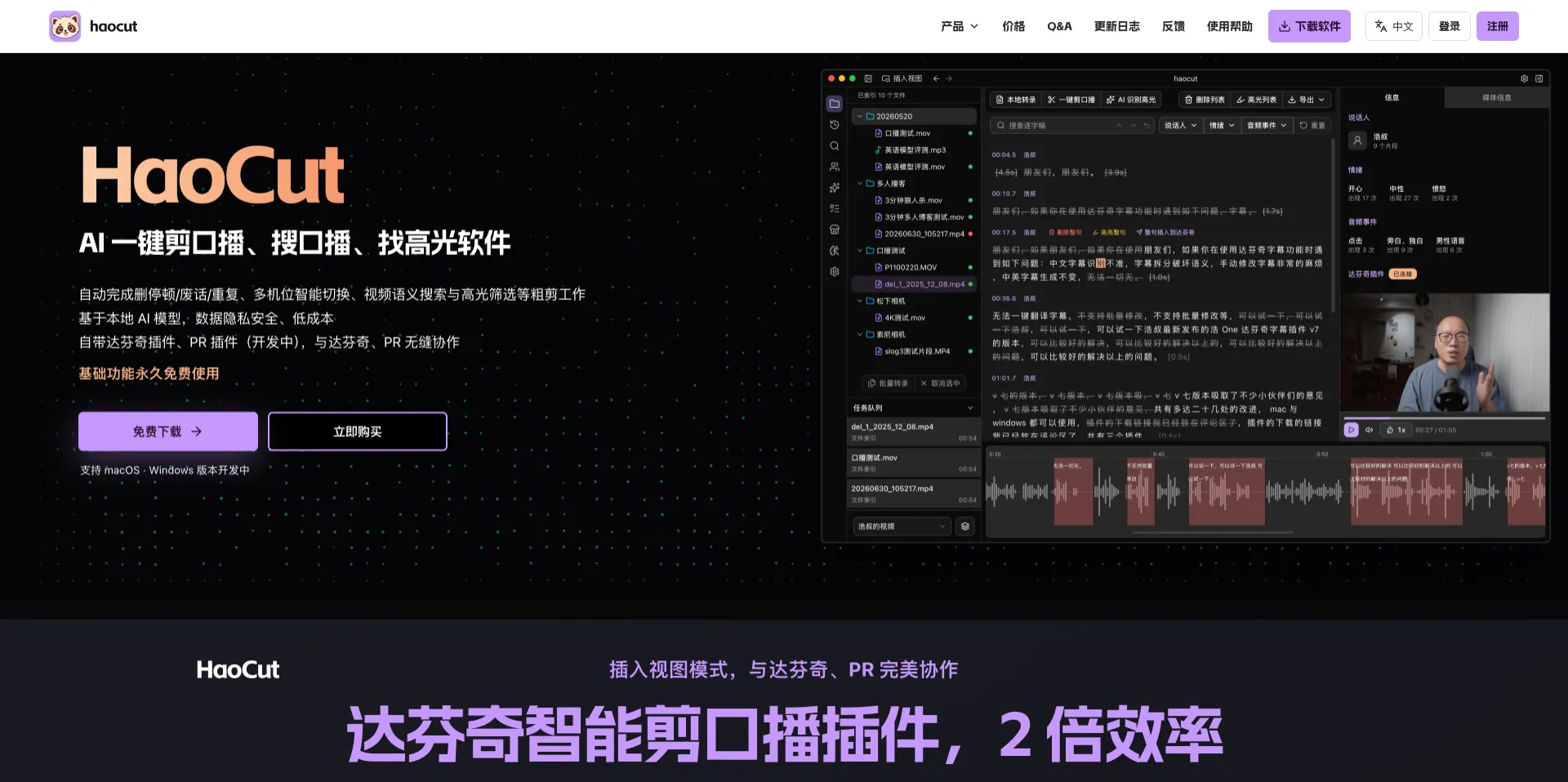
Task: Click the 批量转录 button
Action: click(x=888, y=383)
